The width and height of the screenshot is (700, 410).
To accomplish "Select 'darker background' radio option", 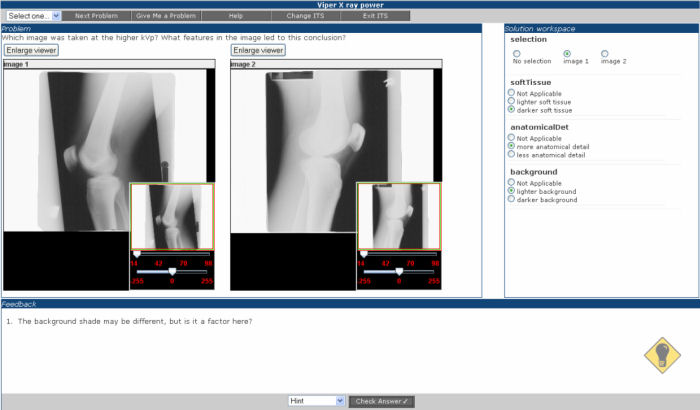I will [x=512, y=199].
